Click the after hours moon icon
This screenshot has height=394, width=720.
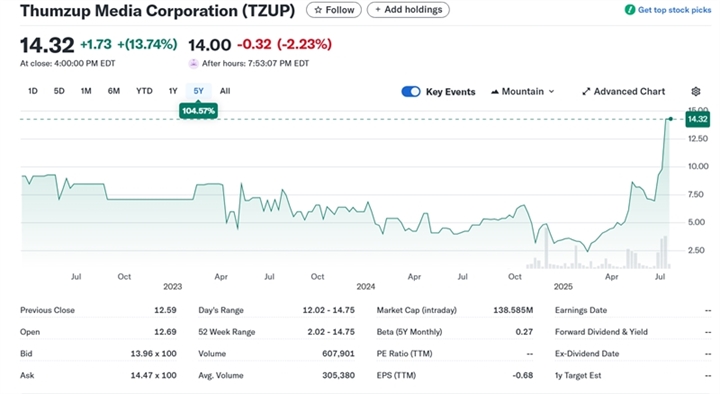[x=193, y=63]
